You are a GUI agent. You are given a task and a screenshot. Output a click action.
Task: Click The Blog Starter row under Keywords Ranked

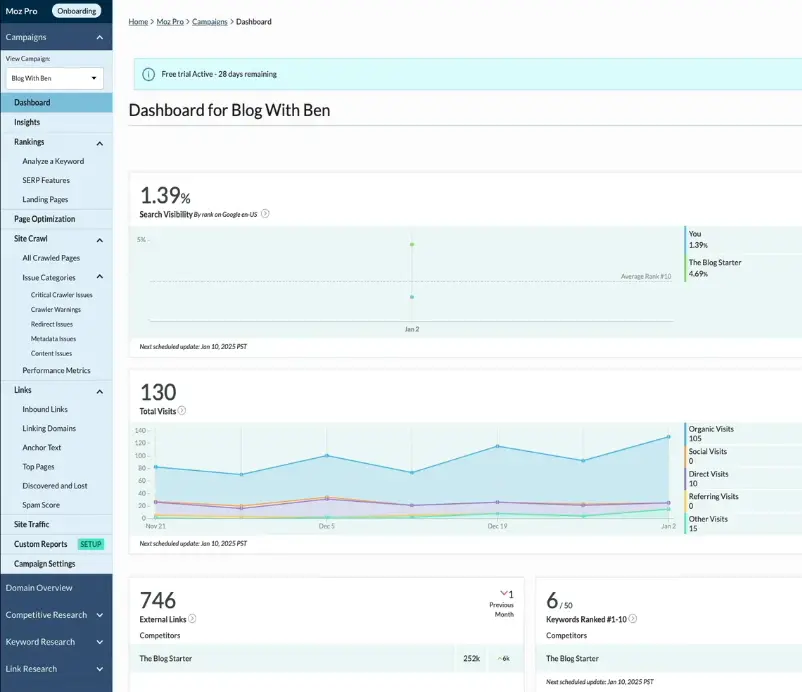tap(669, 658)
